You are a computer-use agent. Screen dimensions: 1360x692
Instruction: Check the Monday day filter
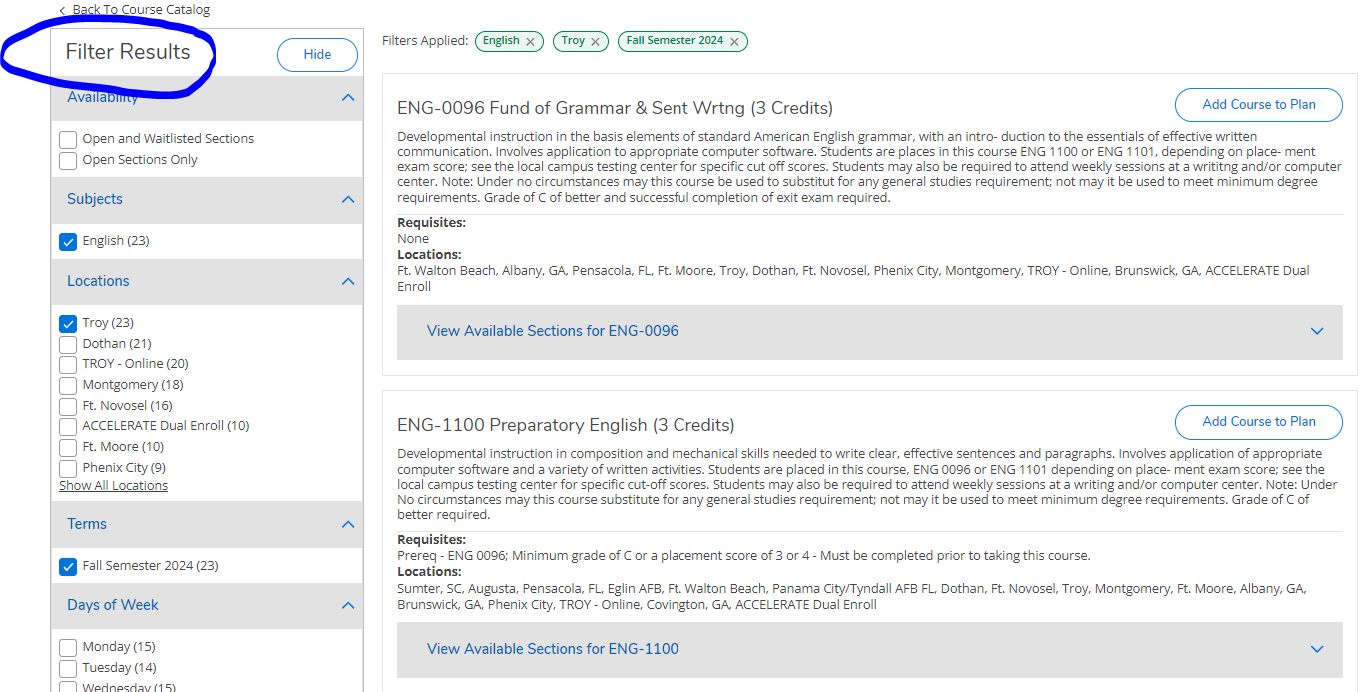(x=67, y=646)
